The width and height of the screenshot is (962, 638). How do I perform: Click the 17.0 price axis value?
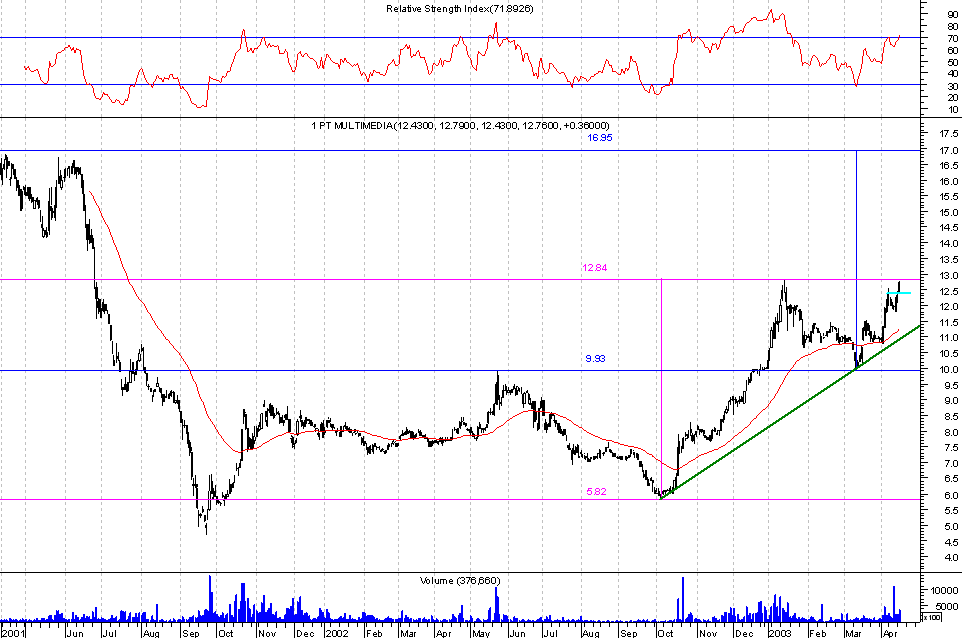[x=949, y=150]
